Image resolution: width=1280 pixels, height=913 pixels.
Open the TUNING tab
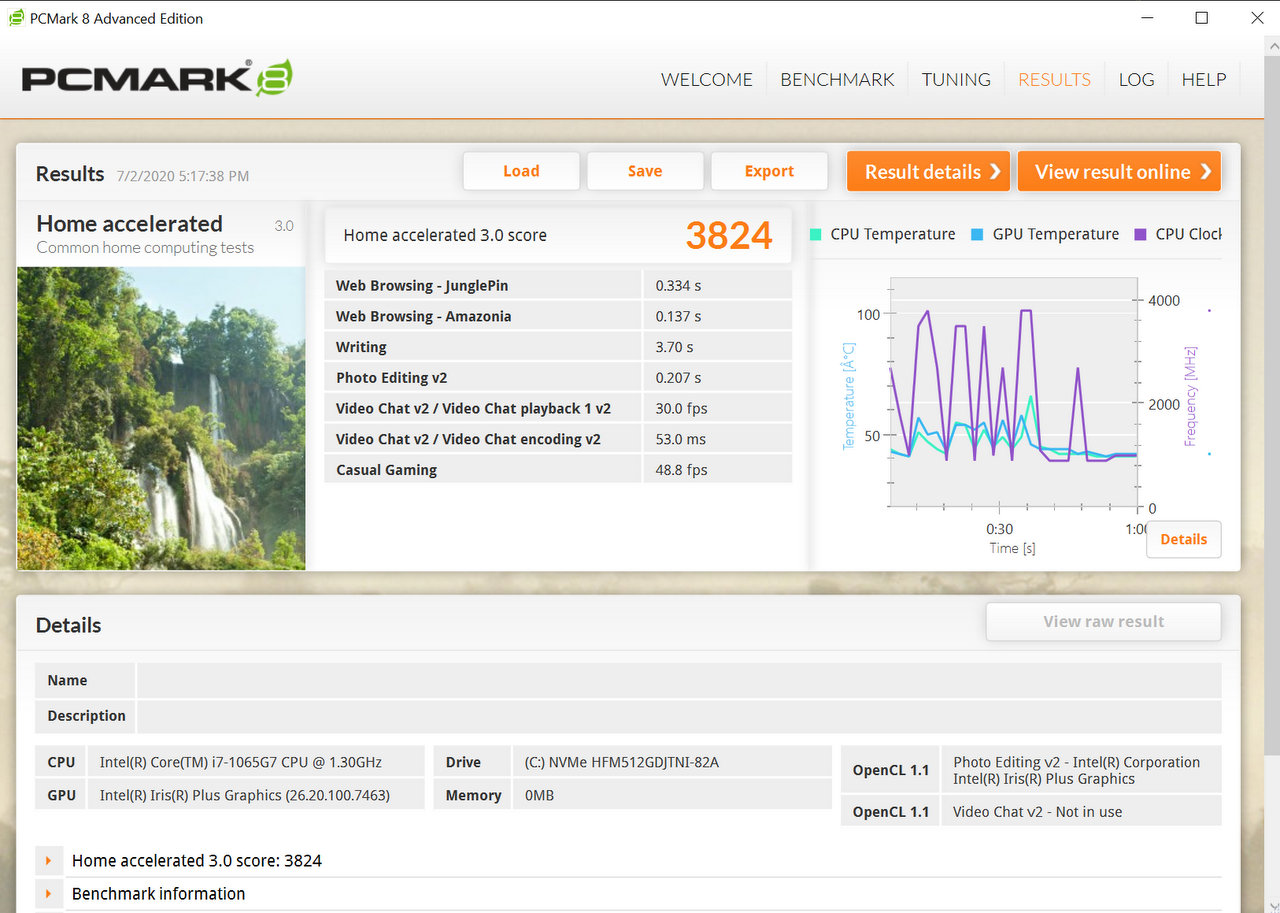(x=956, y=79)
